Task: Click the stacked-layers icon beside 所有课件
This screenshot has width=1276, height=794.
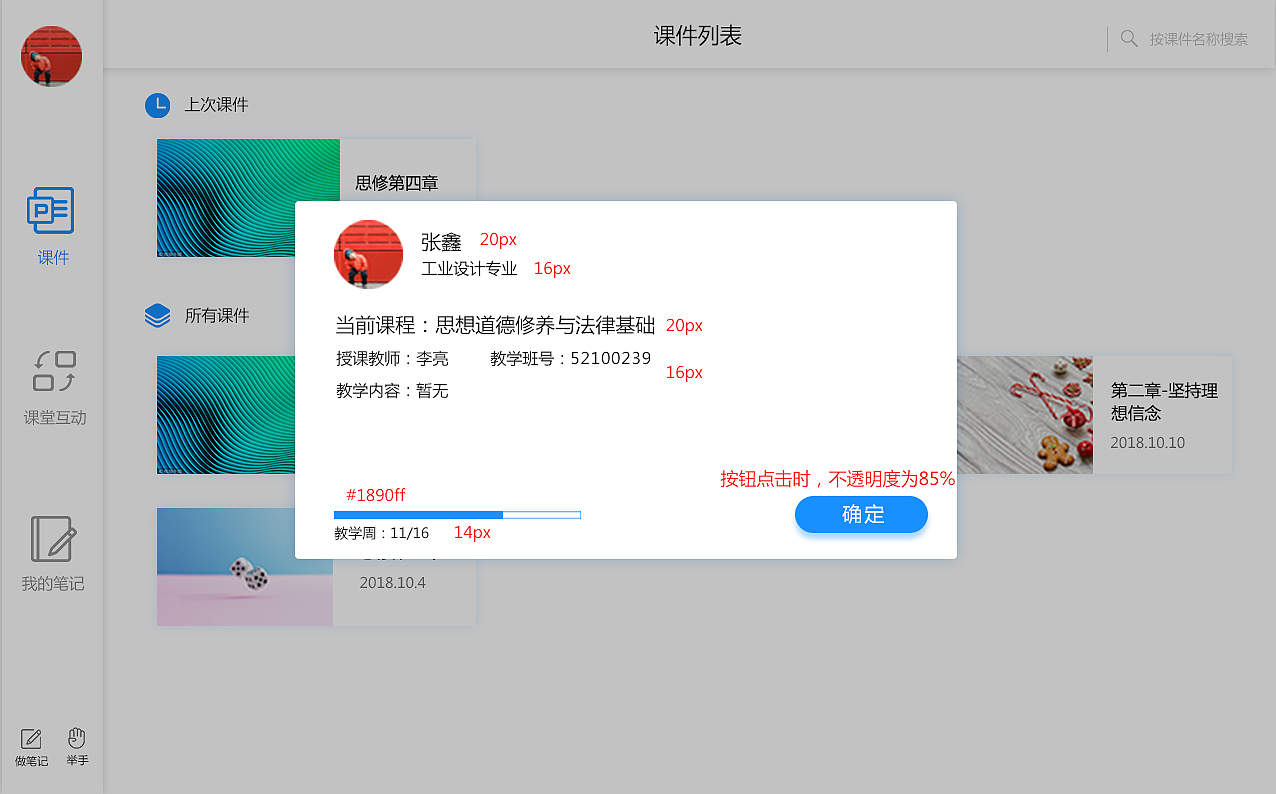Action: (157, 315)
